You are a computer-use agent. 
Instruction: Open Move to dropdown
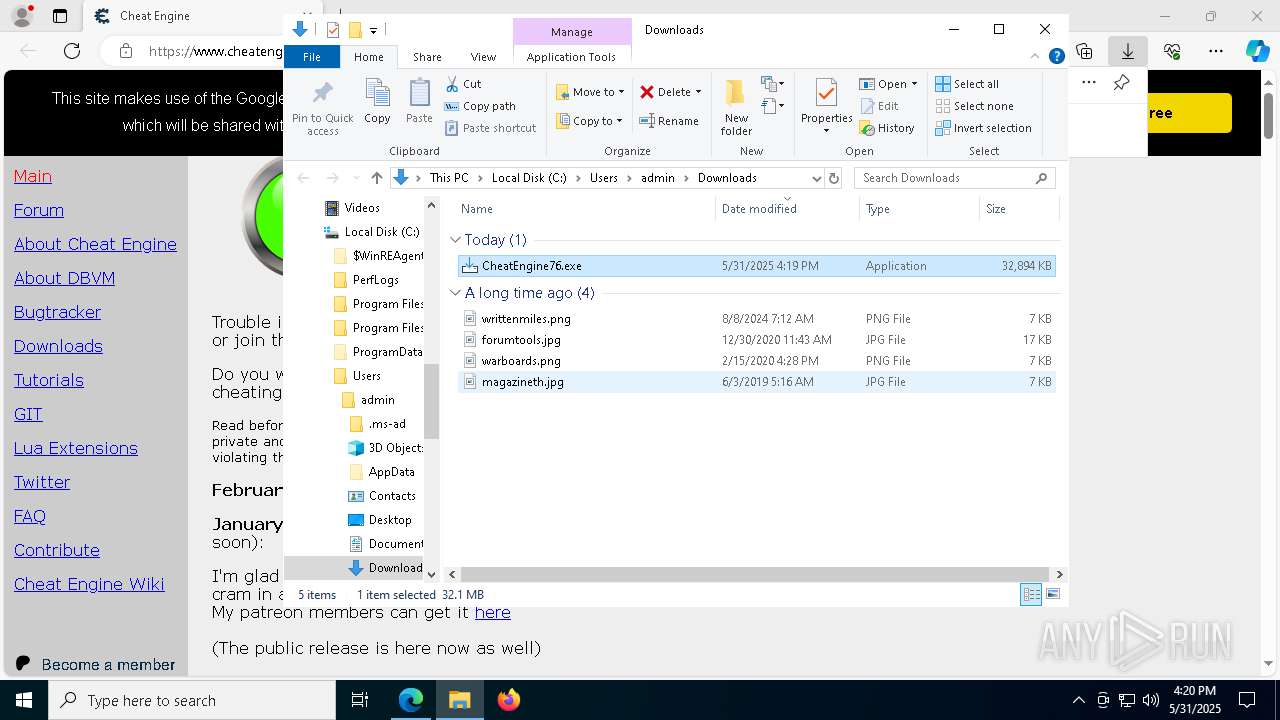590,92
